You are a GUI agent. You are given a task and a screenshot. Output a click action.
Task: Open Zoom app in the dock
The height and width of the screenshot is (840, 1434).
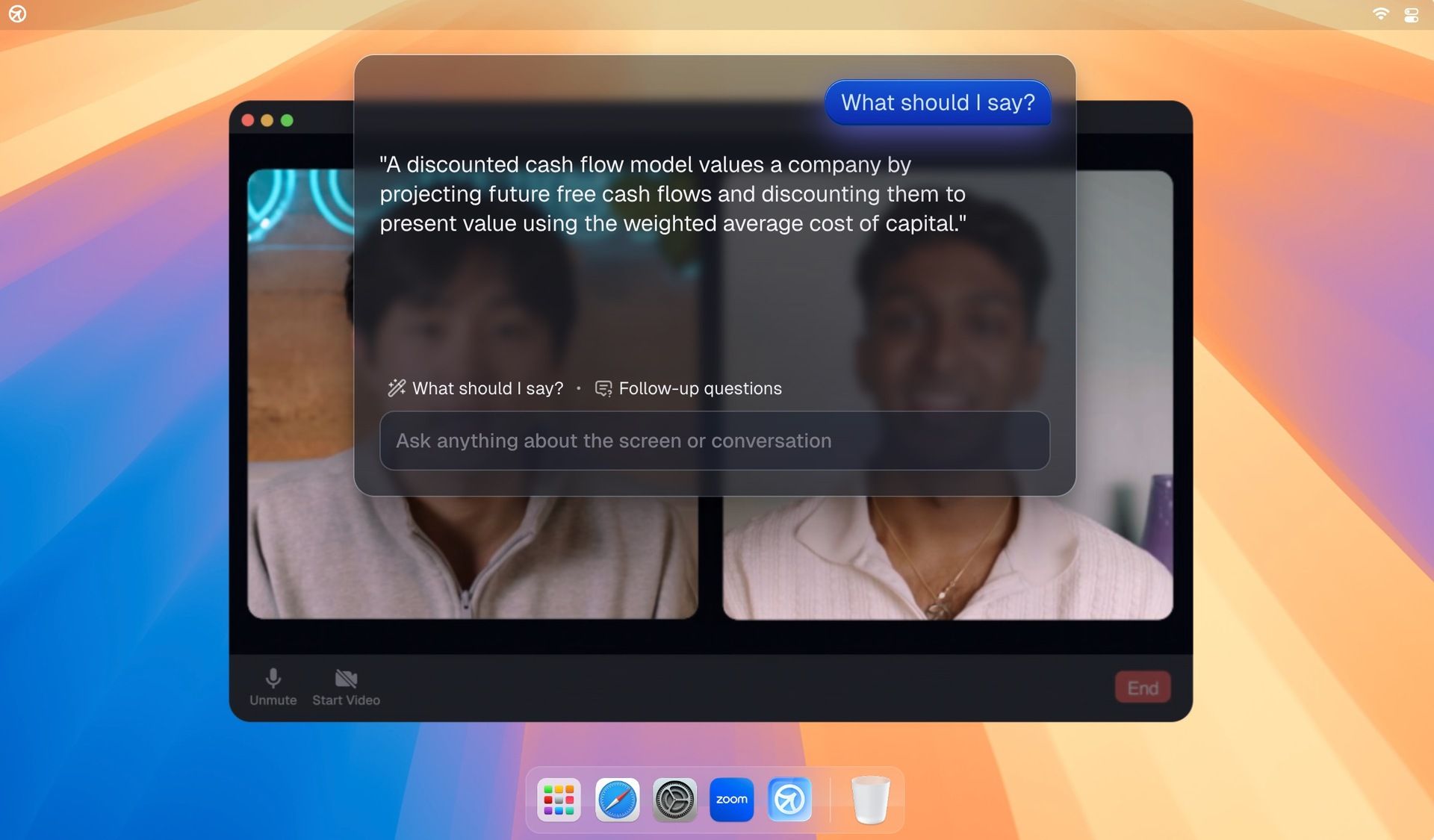point(731,800)
